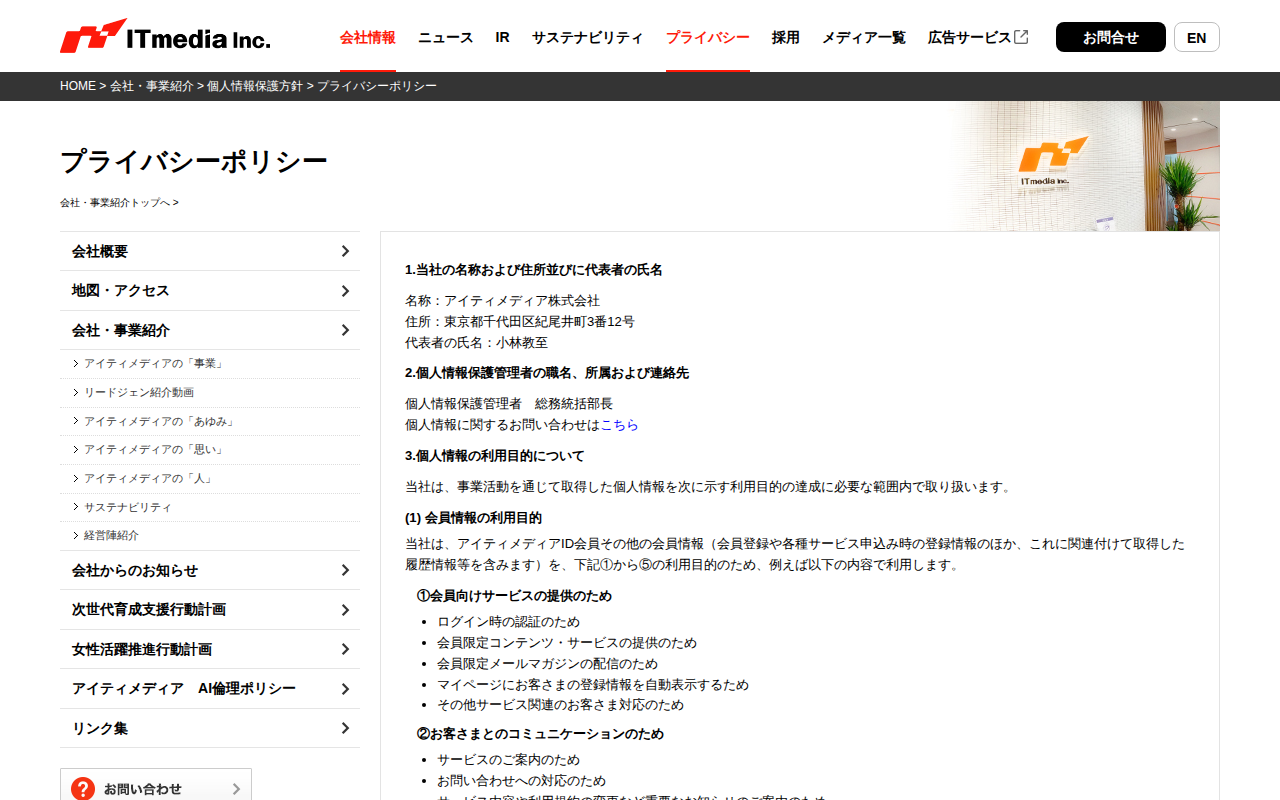Go to HOME in the breadcrumb
Viewport: 1280px width, 800px height.
point(78,86)
